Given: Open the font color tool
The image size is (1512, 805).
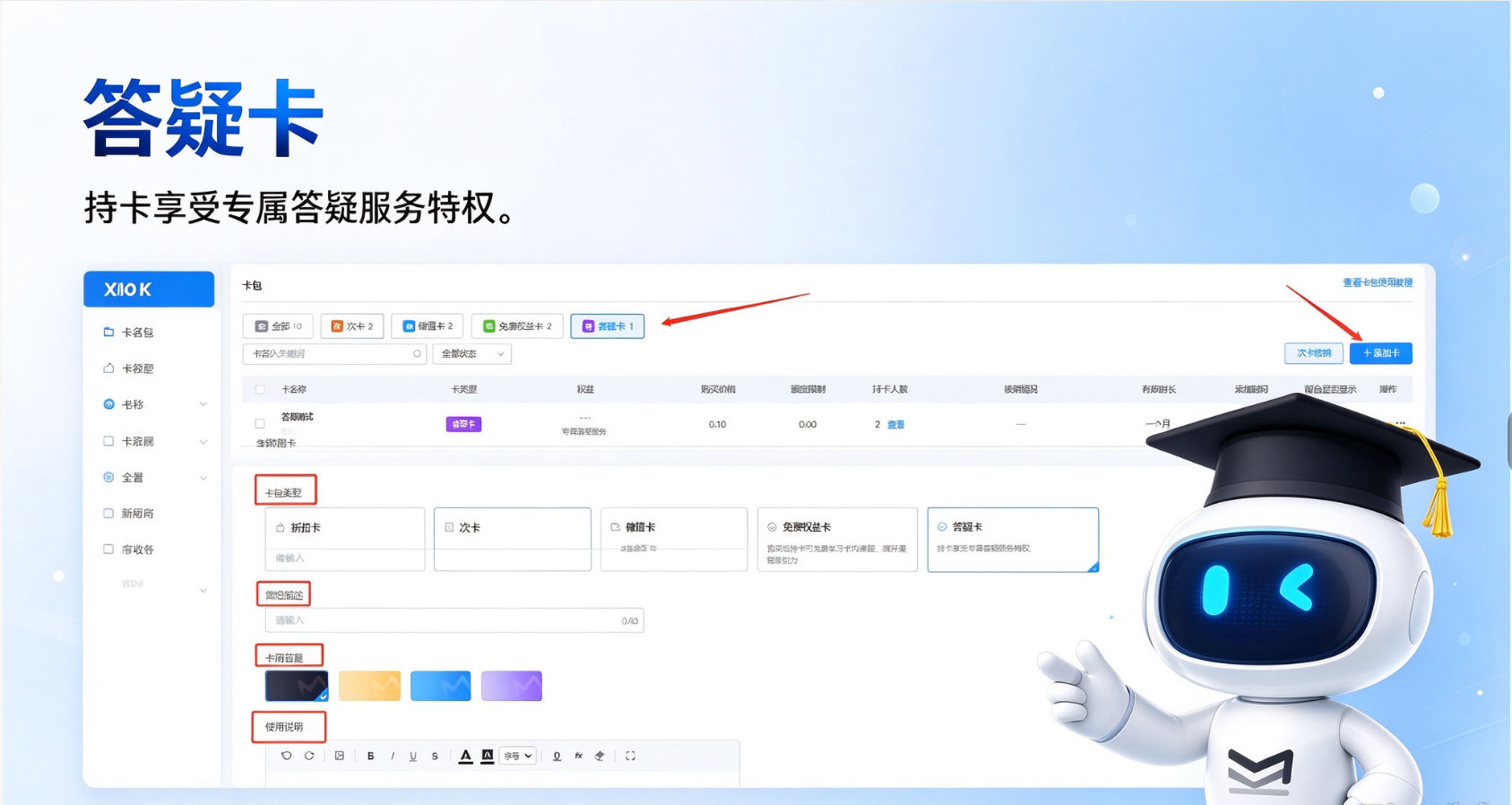Looking at the screenshot, I should 465,757.
